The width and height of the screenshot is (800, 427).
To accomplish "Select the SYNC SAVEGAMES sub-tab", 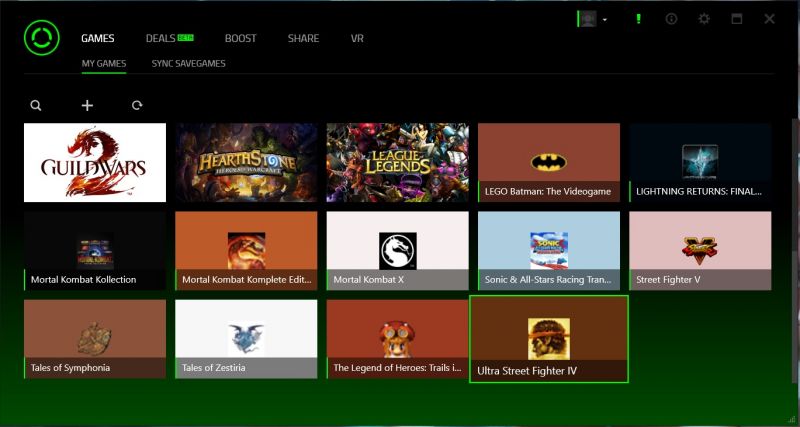I will tap(188, 64).
